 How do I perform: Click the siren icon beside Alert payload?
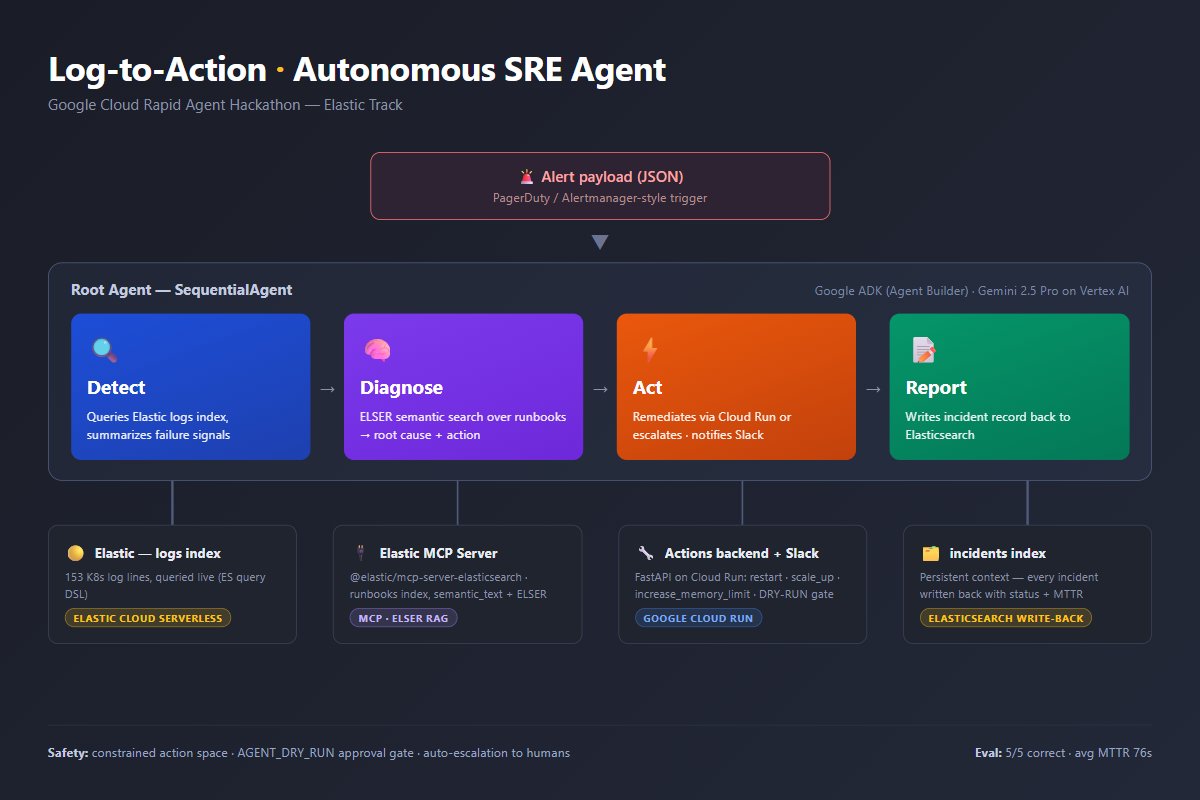point(527,177)
